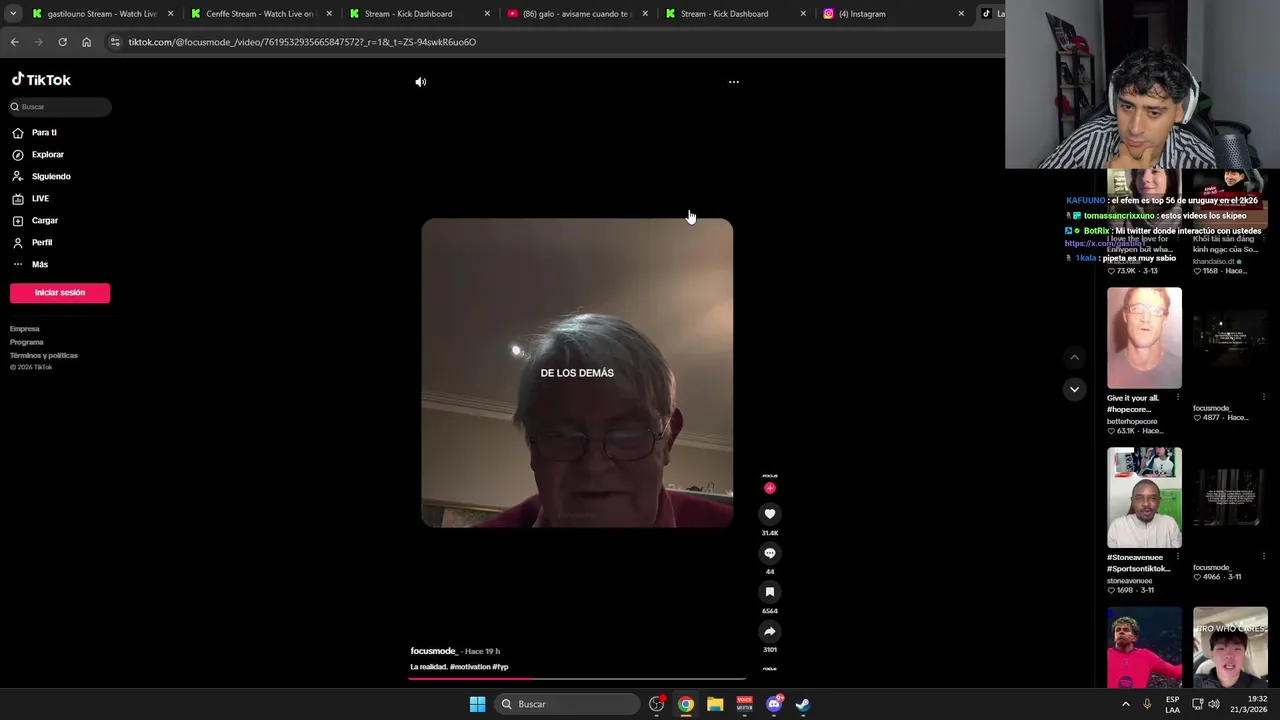
Task: Click the browser address bar URL
Action: click(302, 42)
